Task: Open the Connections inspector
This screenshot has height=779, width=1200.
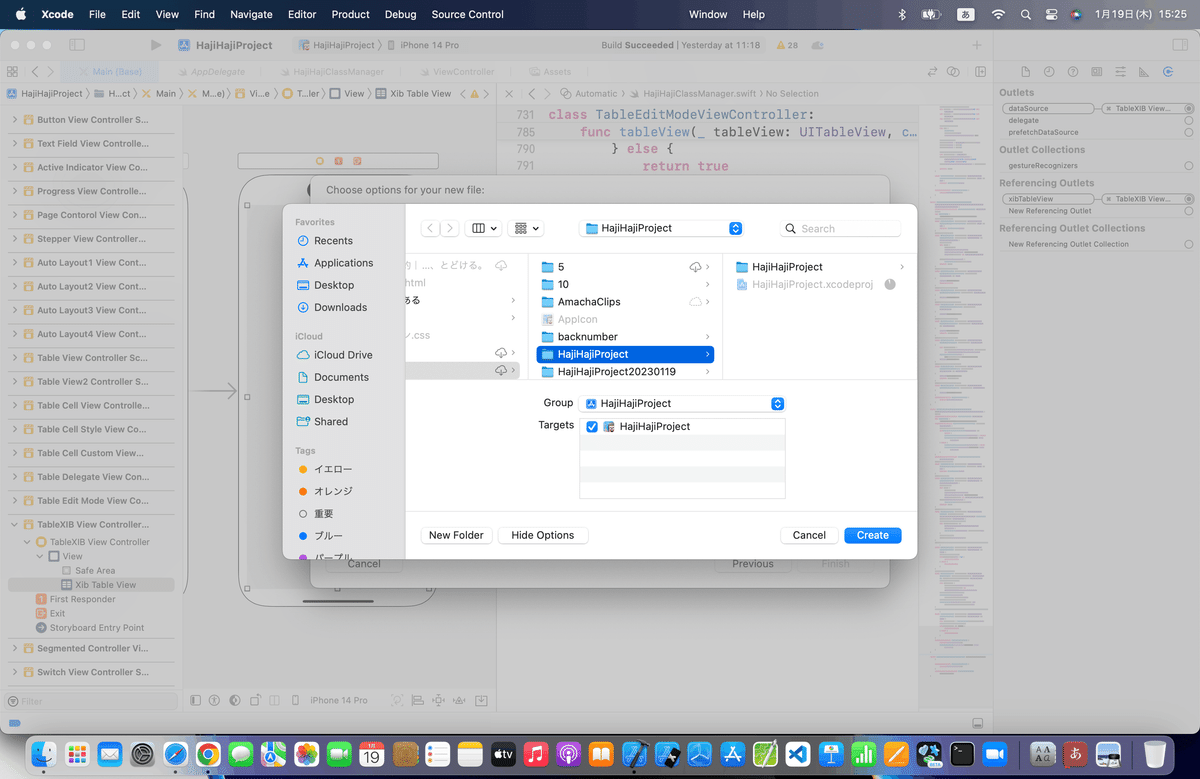Action: pos(1170,72)
